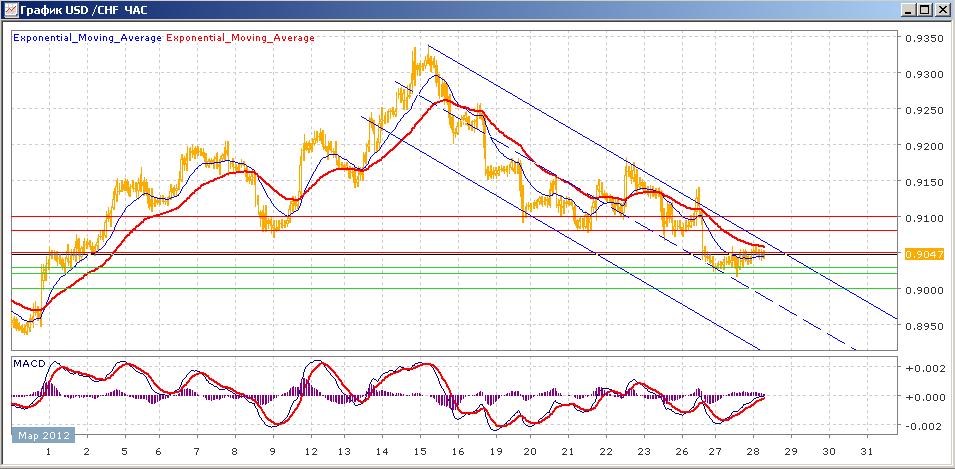Image resolution: width=955 pixels, height=469 pixels.
Task: Close the USD/CHF chart window
Action: pos(941,10)
